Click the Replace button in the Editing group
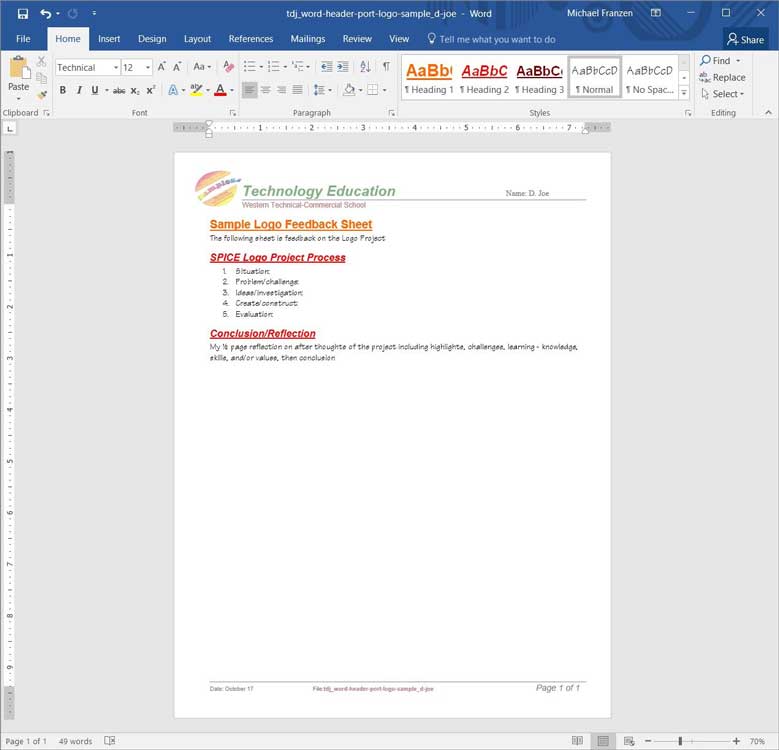Image resolution: width=779 pixels, height=750 pixels. (722, 77)
